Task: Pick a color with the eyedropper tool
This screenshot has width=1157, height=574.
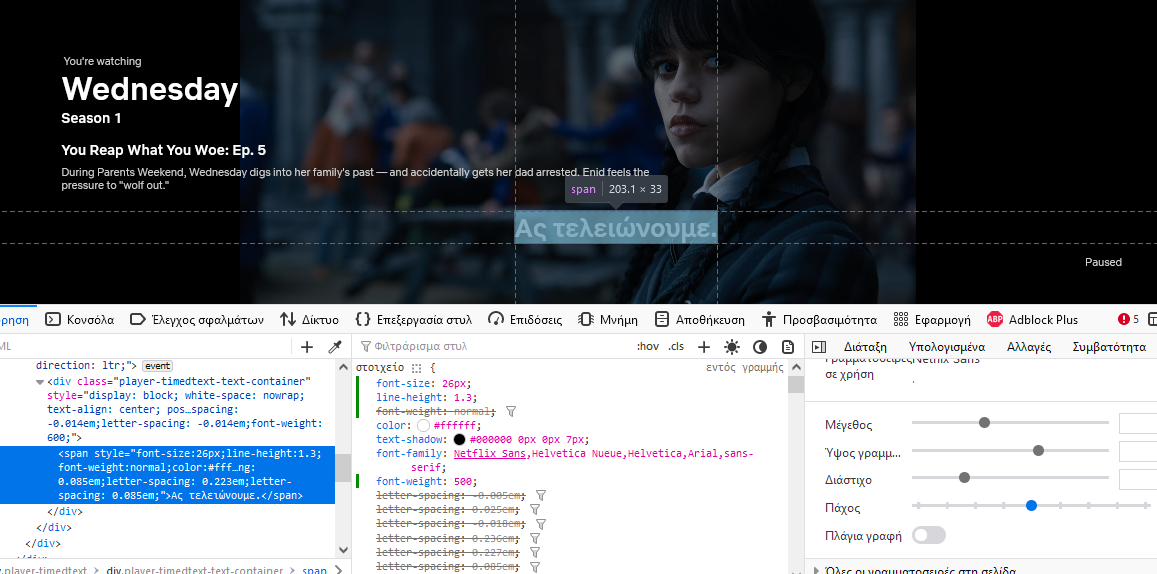Action: click(x=334, y=347)
